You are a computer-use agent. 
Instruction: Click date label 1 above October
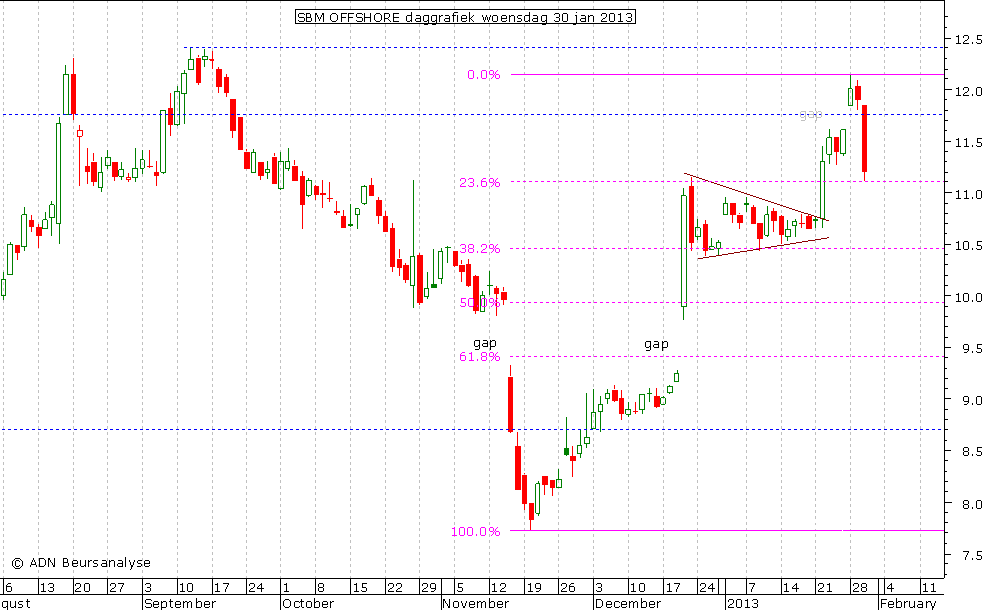click(286, 588)
